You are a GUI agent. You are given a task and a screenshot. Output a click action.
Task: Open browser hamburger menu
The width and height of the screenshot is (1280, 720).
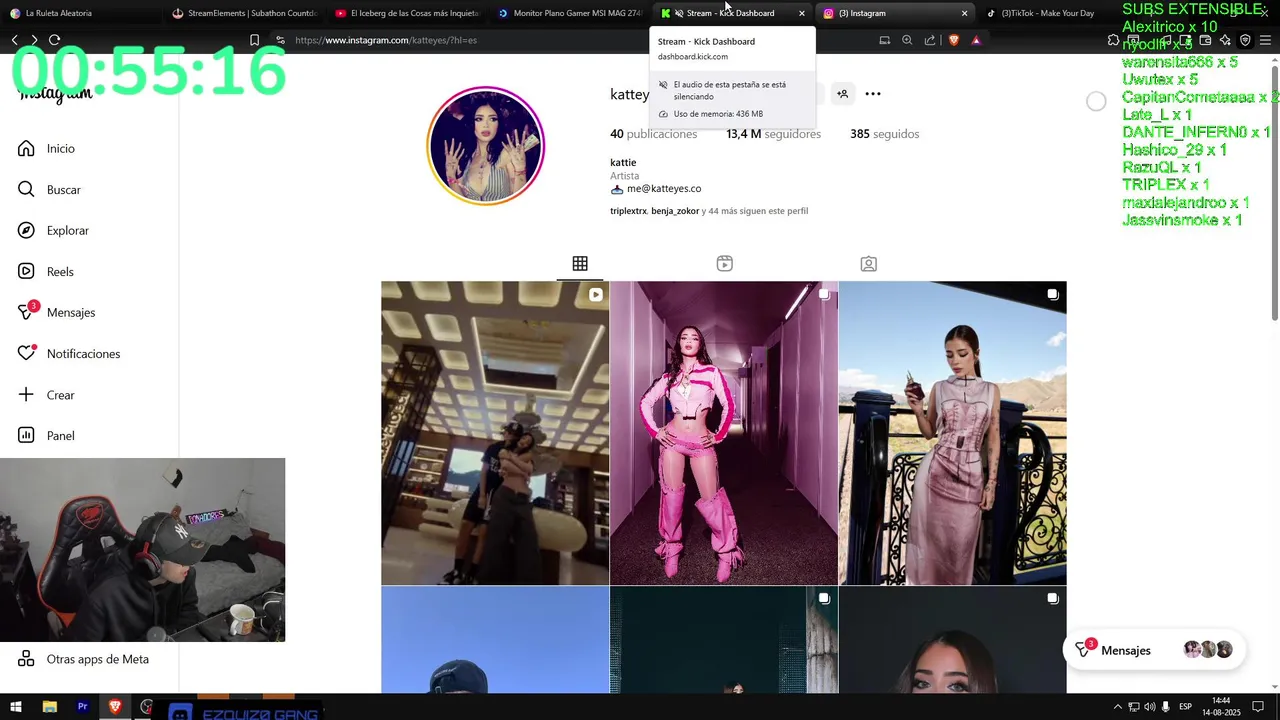[x=1265, y=40]
